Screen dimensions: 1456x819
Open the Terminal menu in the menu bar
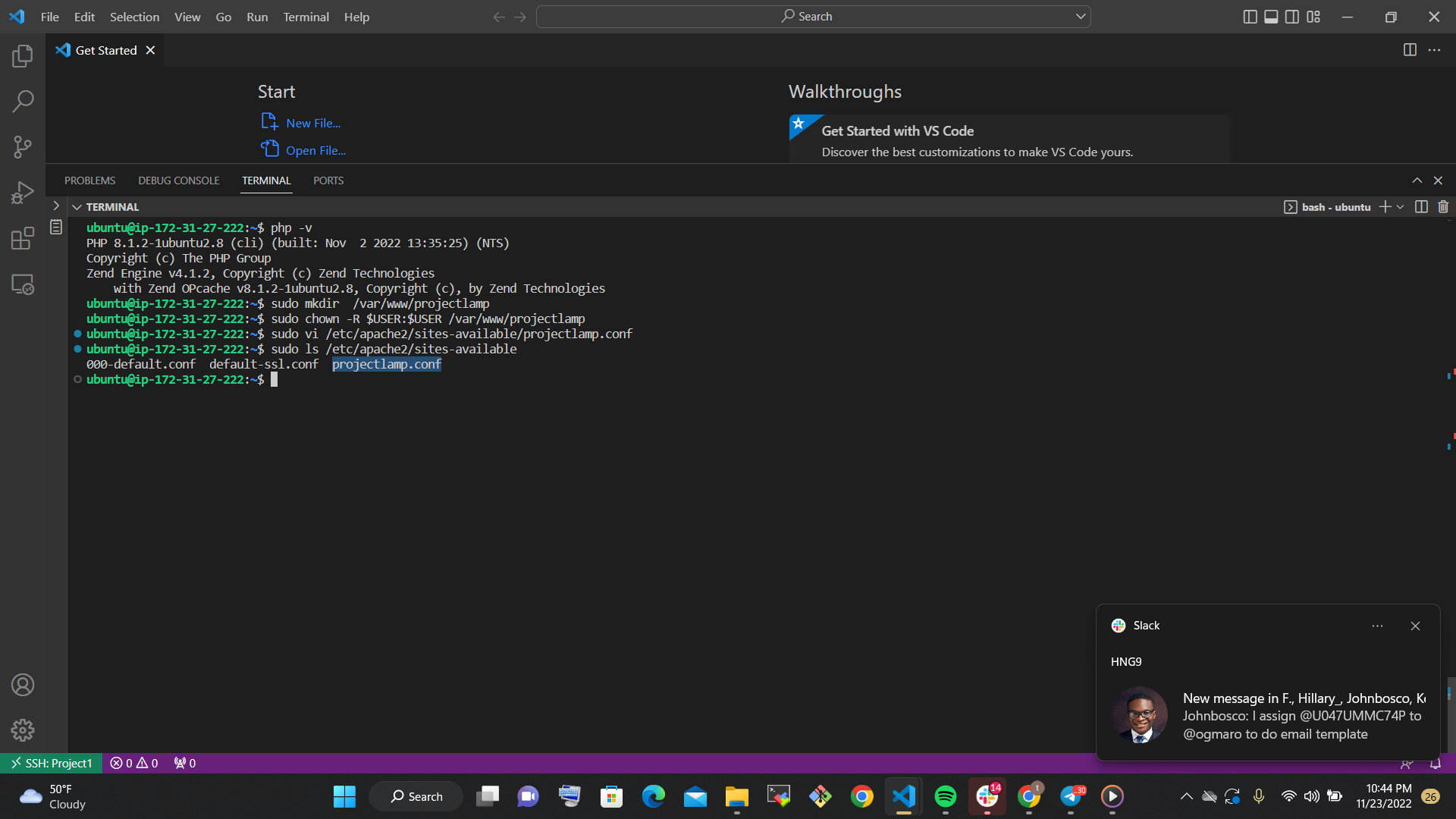[306, 17]
